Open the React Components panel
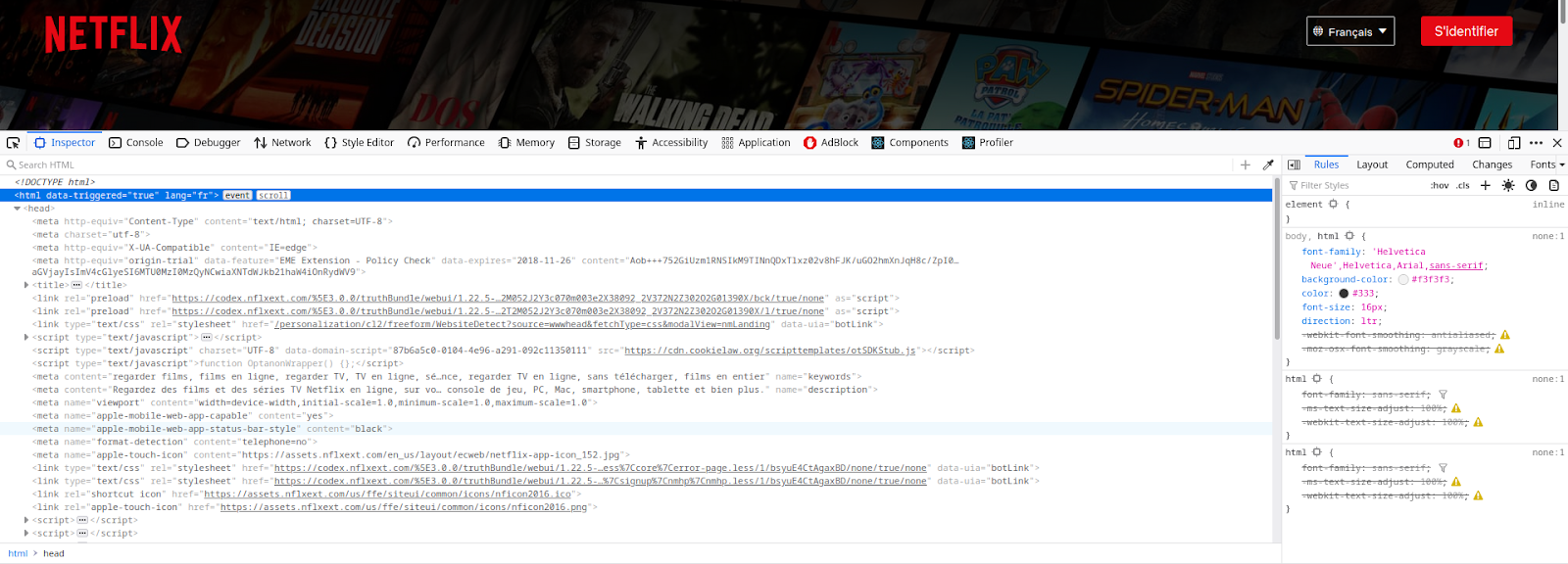 909,143
